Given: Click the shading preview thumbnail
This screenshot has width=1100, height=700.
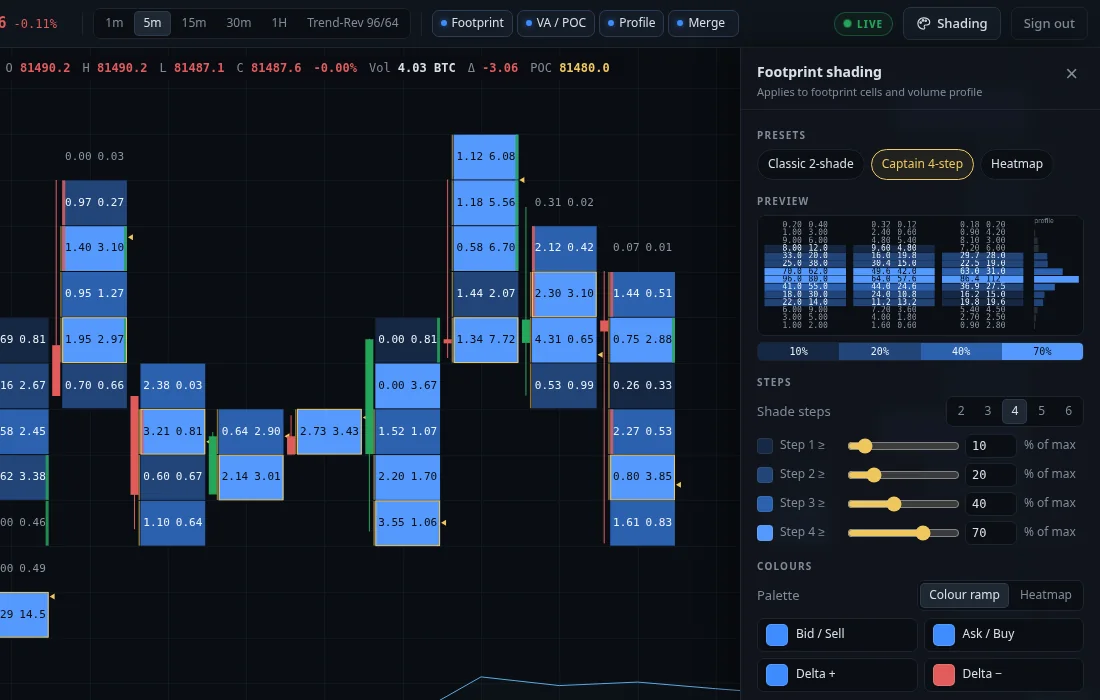Looking at the screenshot, I should click(920, 274).
